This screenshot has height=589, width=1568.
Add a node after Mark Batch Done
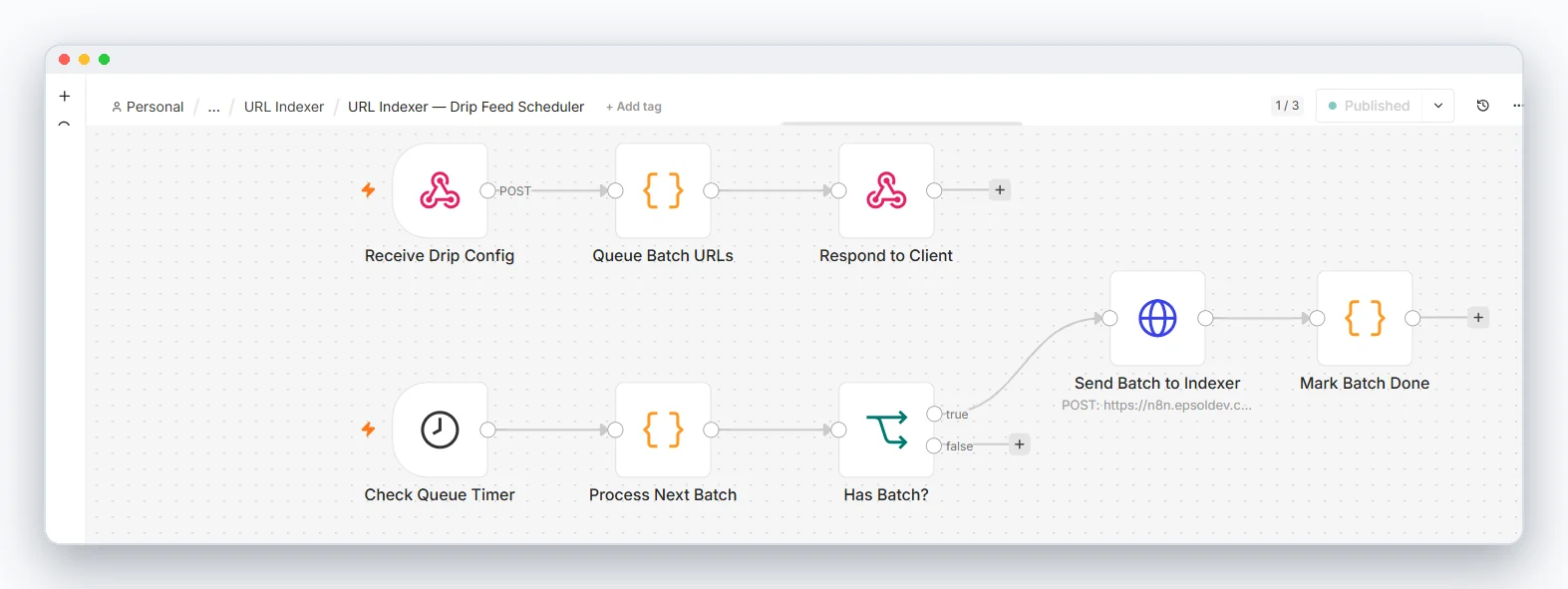1478,318
